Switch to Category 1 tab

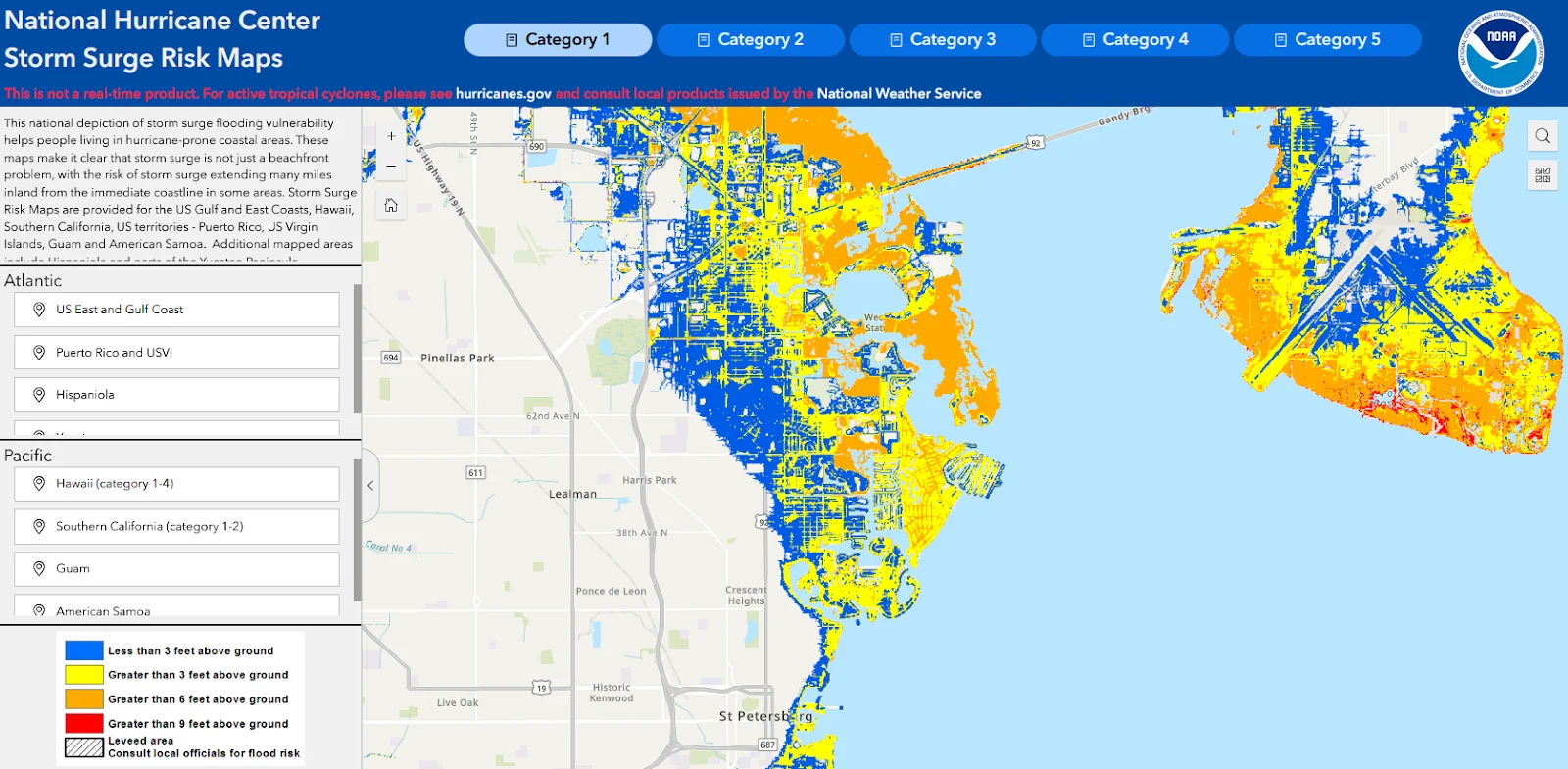click(x=558, y=39)
